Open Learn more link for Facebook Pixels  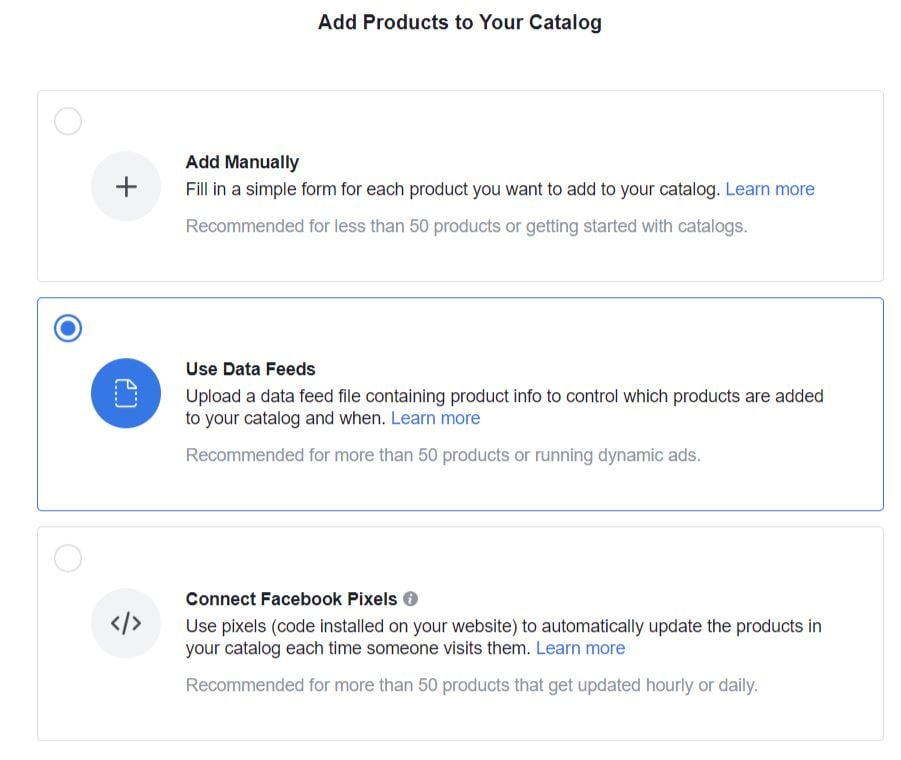(x=580, y=648)
